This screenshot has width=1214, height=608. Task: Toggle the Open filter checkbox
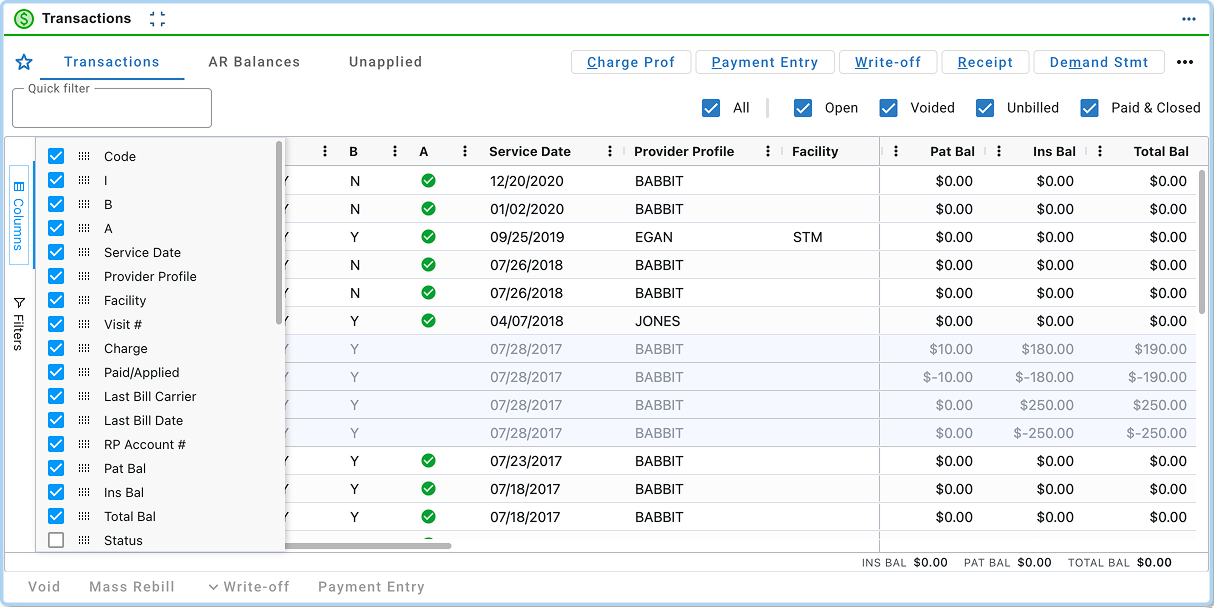(x=803, y=108)
